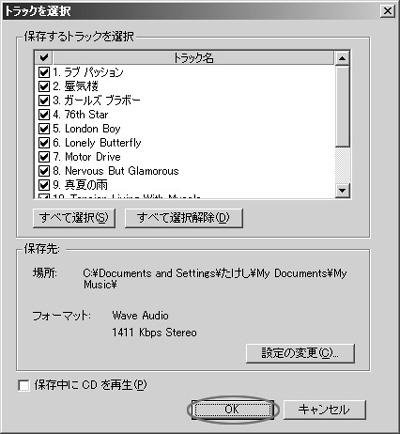Click すべて選択(S) button

(x=74, y=218)
